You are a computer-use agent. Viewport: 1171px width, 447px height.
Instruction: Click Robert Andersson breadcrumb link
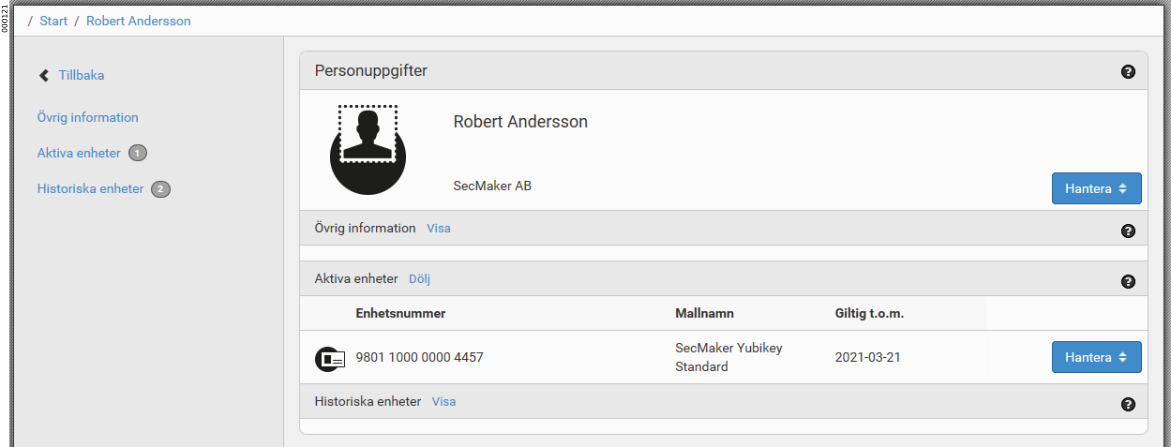click(138, 20)
